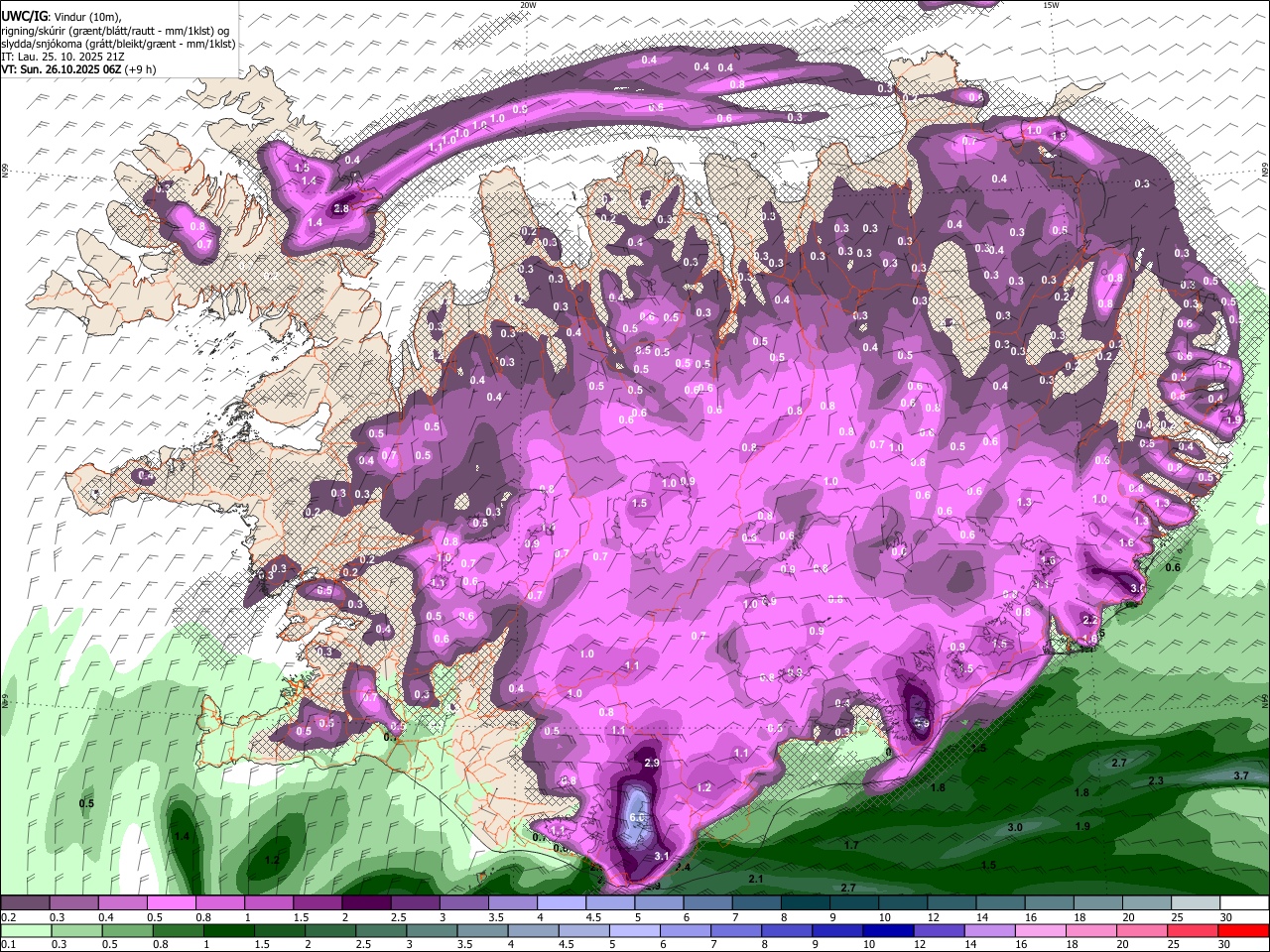Click the header text 'UWC/IG: Vindur (10m),'

[x=62, y=17]
